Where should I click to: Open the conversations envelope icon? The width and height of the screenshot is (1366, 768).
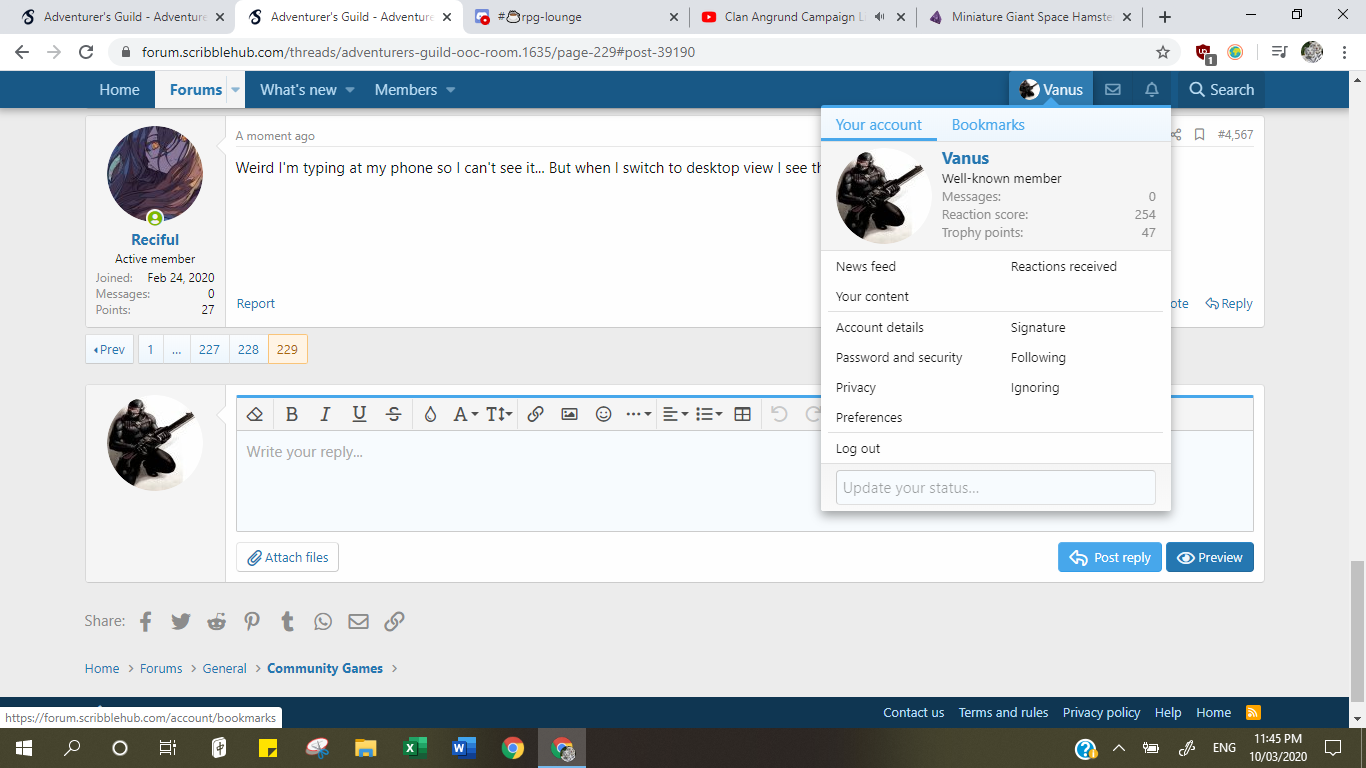(1112, 90)
